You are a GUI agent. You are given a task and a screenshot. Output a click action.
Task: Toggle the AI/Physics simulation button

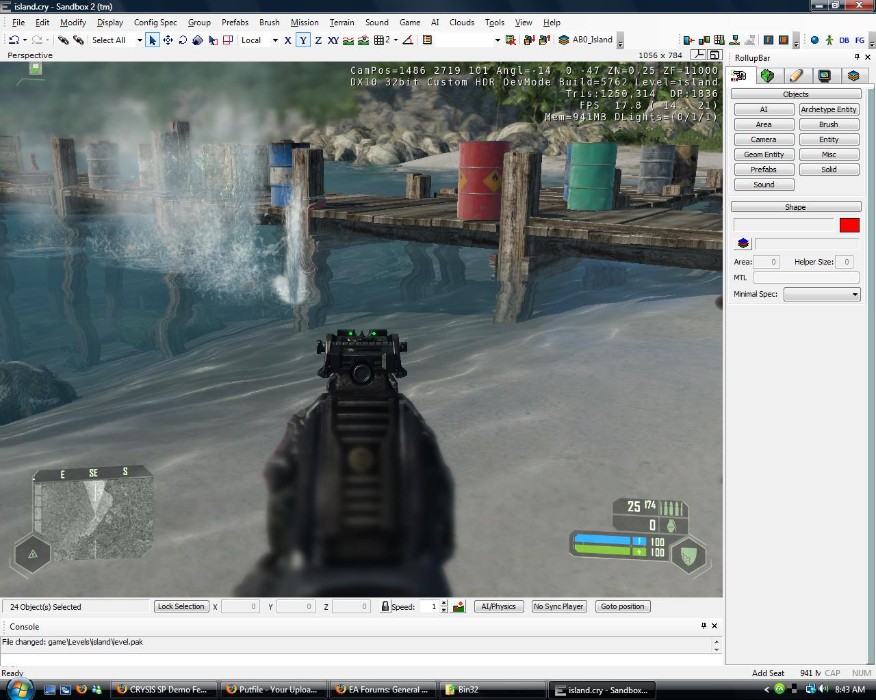point(498,606)
